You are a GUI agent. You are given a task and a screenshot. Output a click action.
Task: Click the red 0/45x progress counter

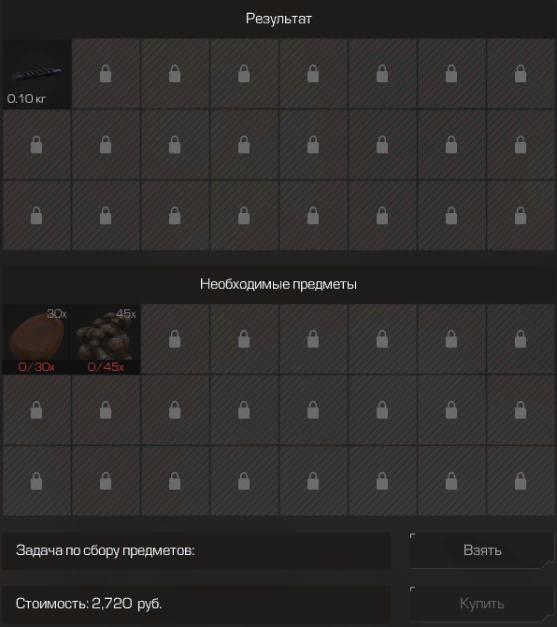[x=106, y=367]
